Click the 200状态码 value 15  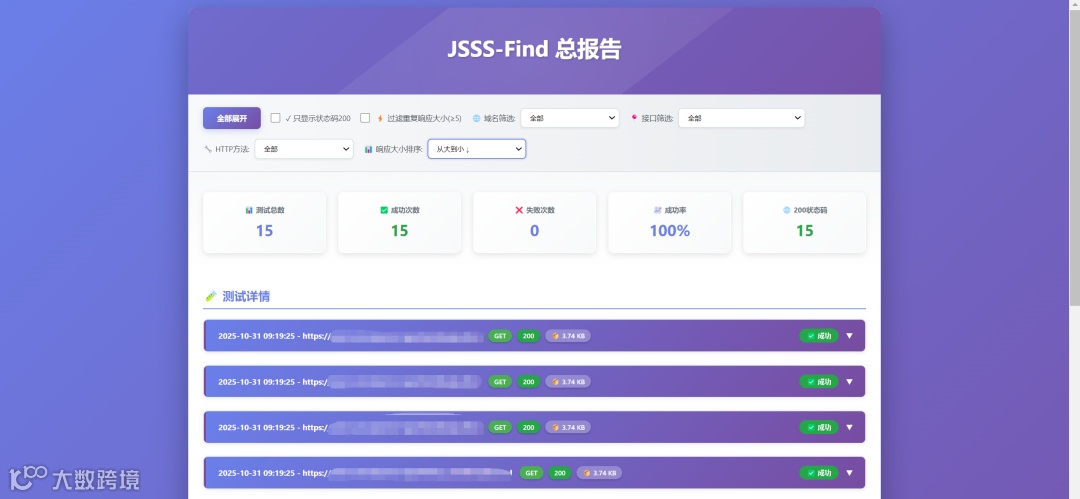click(x=804, y=231)
